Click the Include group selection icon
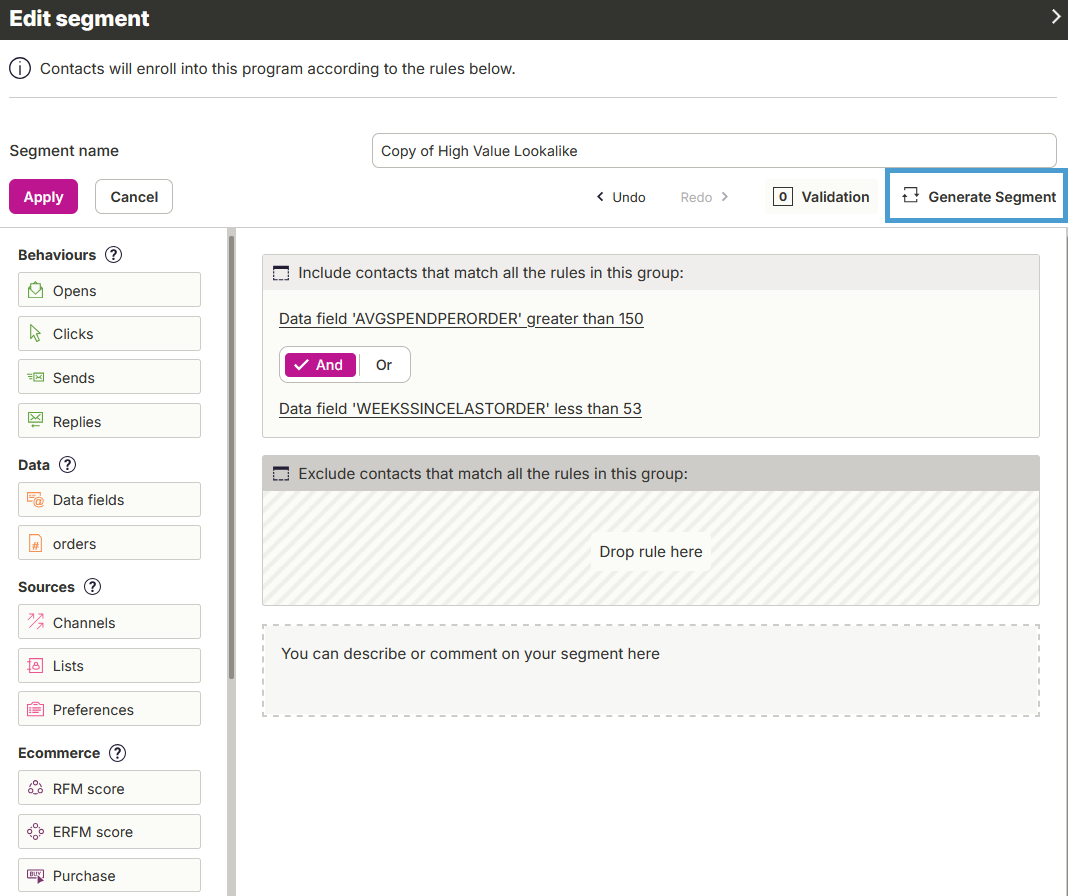The height and width of the screenshot is (896, 1068). 281,273
